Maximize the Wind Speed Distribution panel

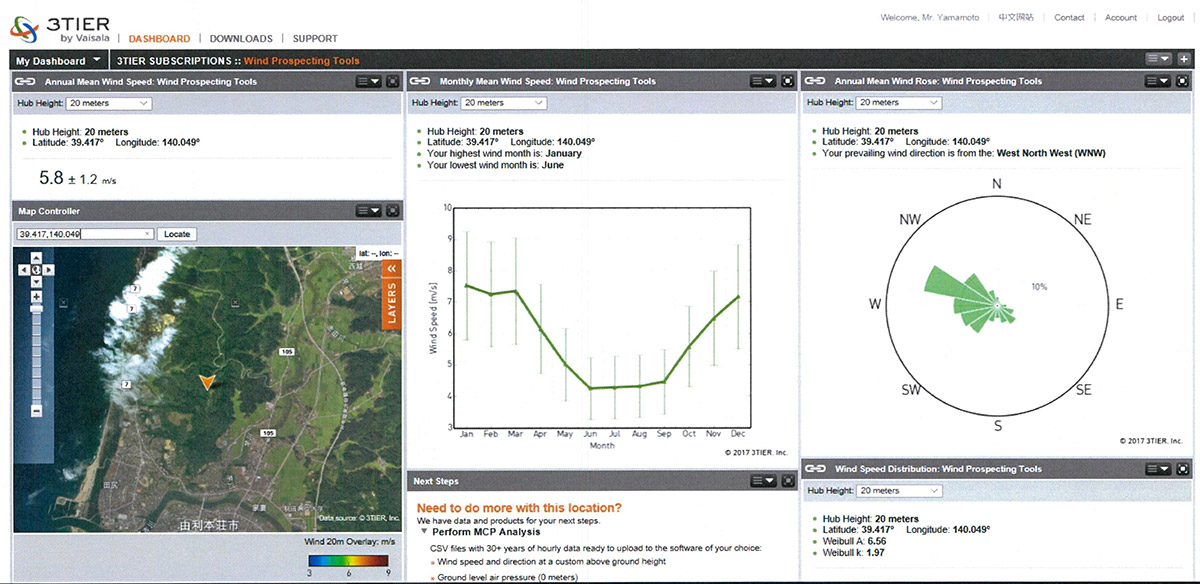pyautogui.click(x=1184, y=469)
